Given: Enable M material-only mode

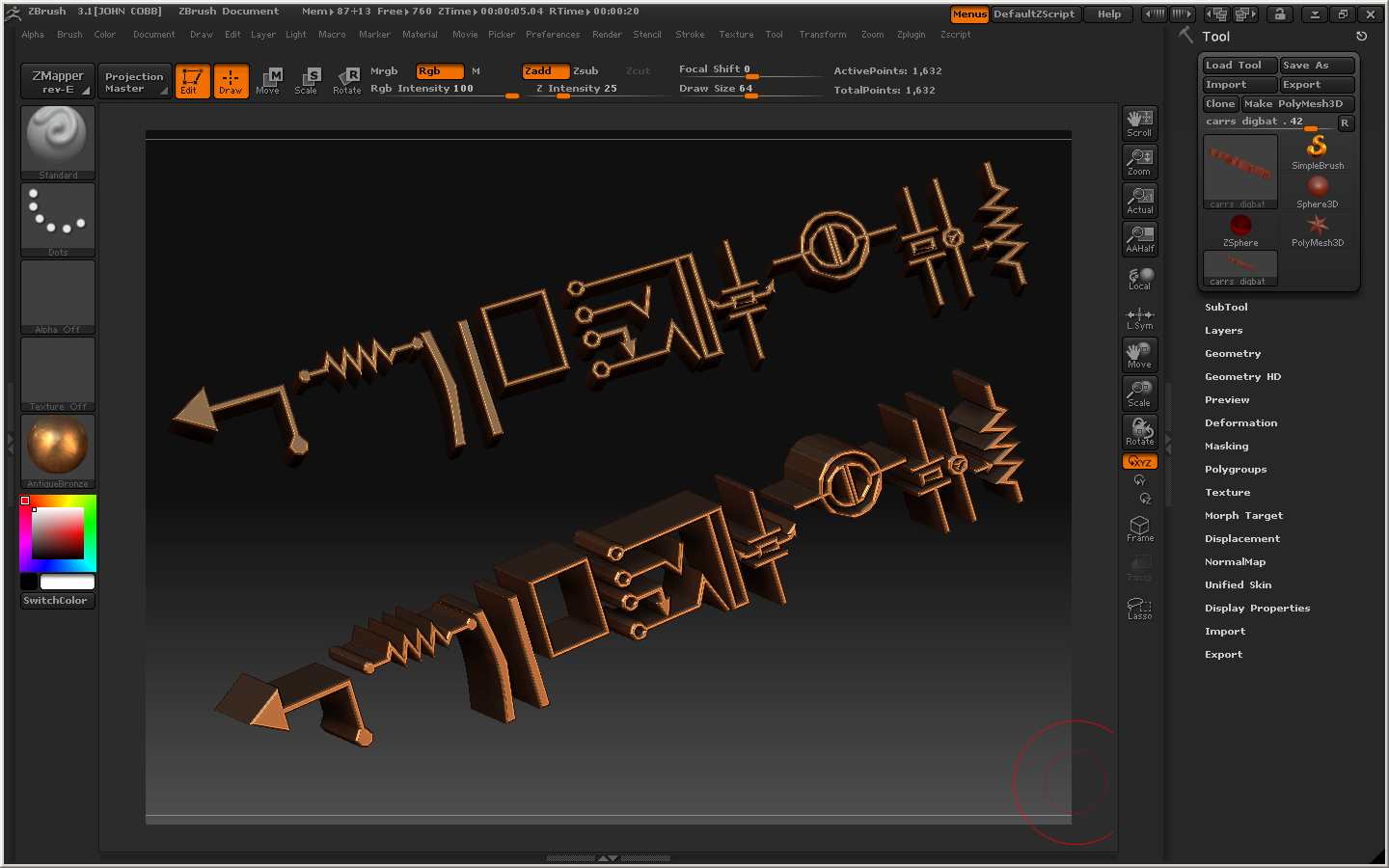Looking at the screenshot, I should (477, 71).
